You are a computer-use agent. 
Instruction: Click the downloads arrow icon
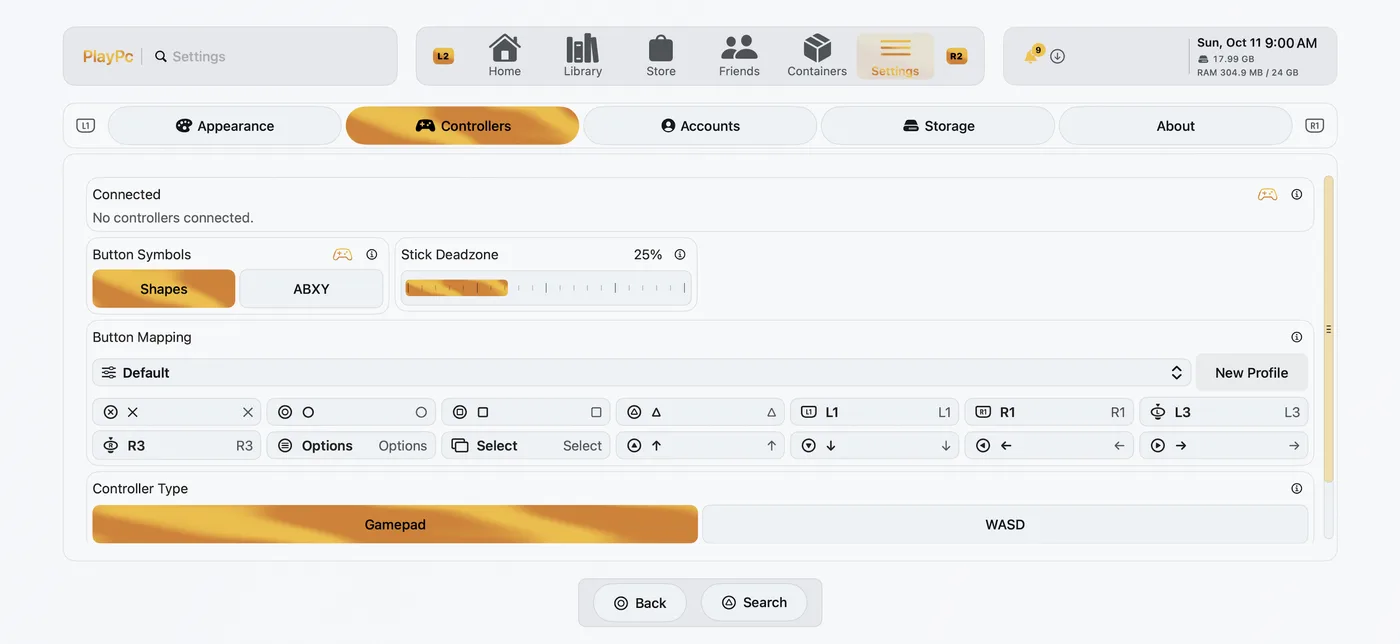pyautogui.click(x=1057, y=56)
